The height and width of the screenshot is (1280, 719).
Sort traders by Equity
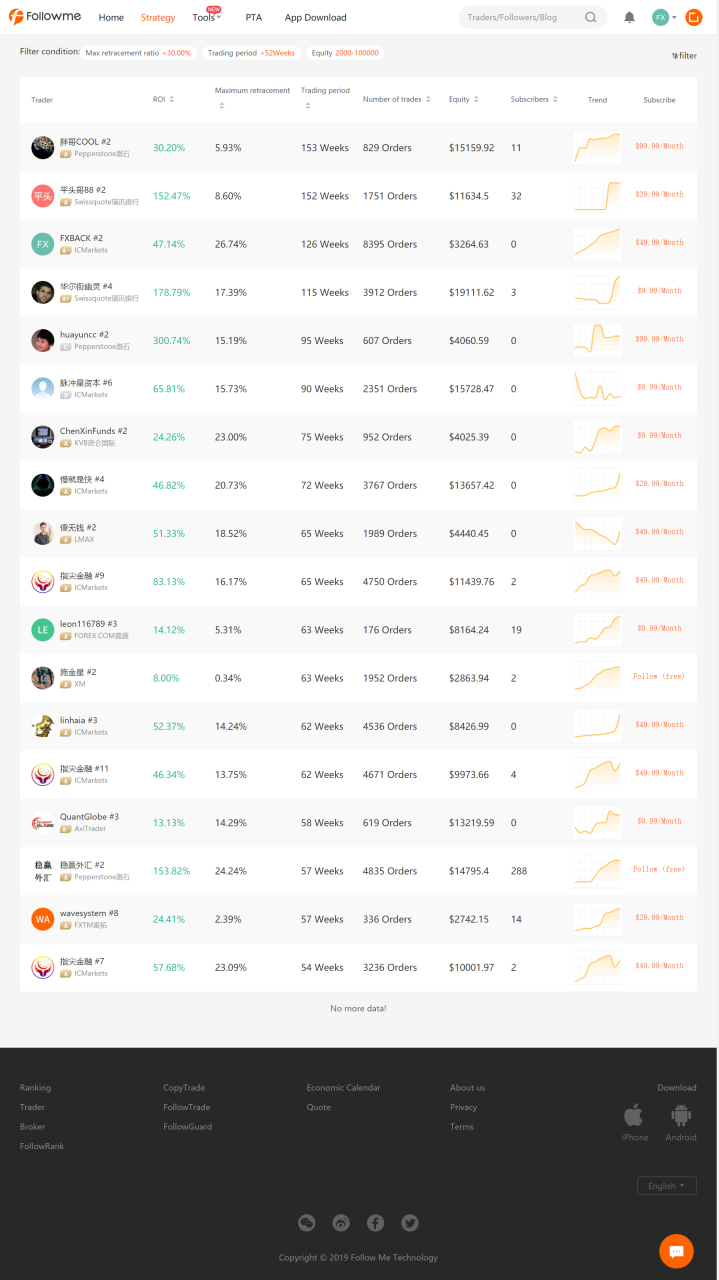pyautogui.click(x=463, y=99)
